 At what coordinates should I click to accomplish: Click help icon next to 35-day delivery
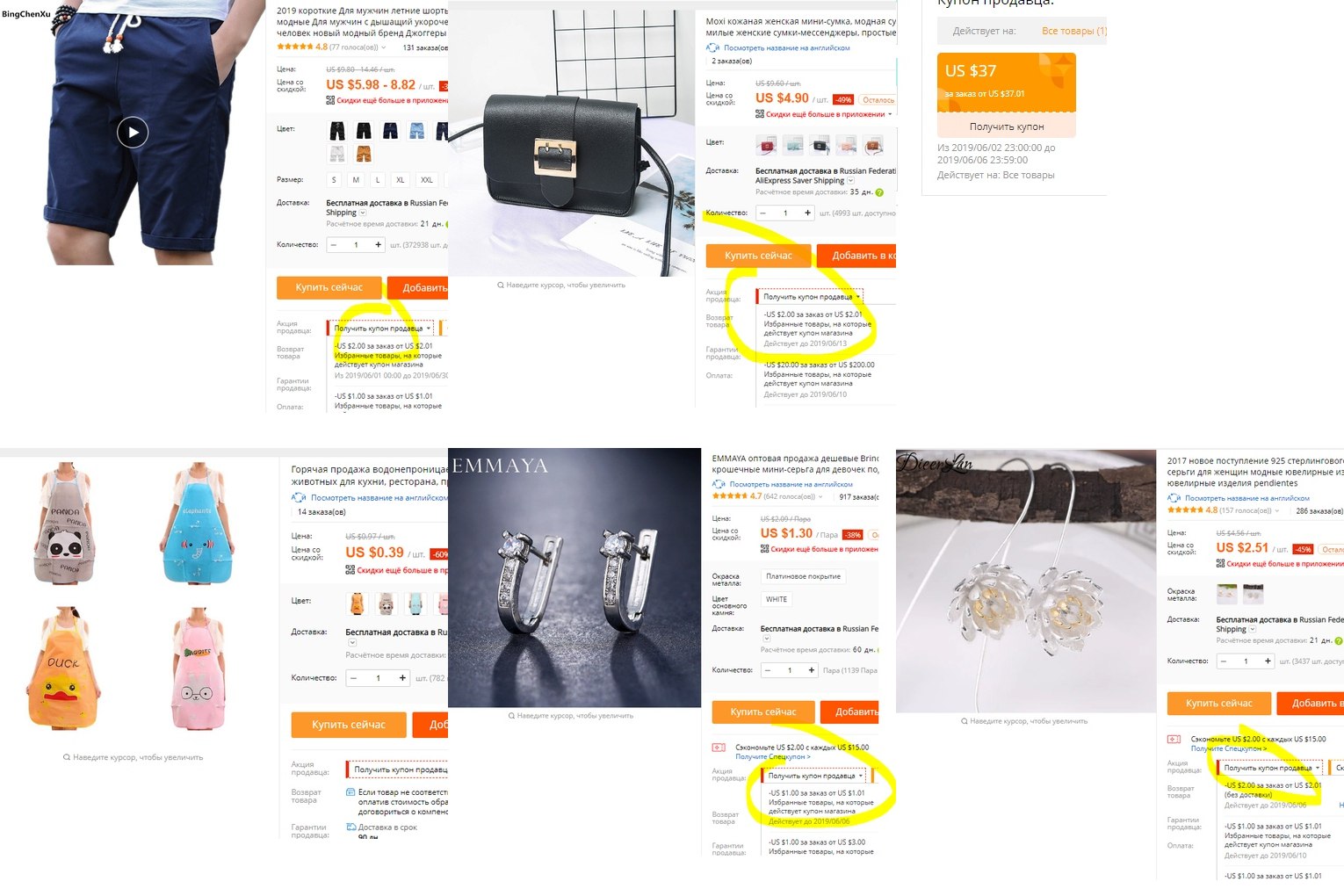(879, 192)
